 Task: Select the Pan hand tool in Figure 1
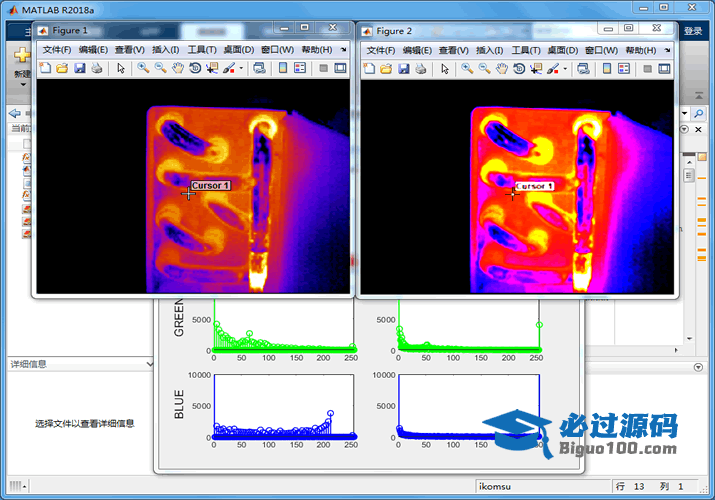[x=178, y=68]
